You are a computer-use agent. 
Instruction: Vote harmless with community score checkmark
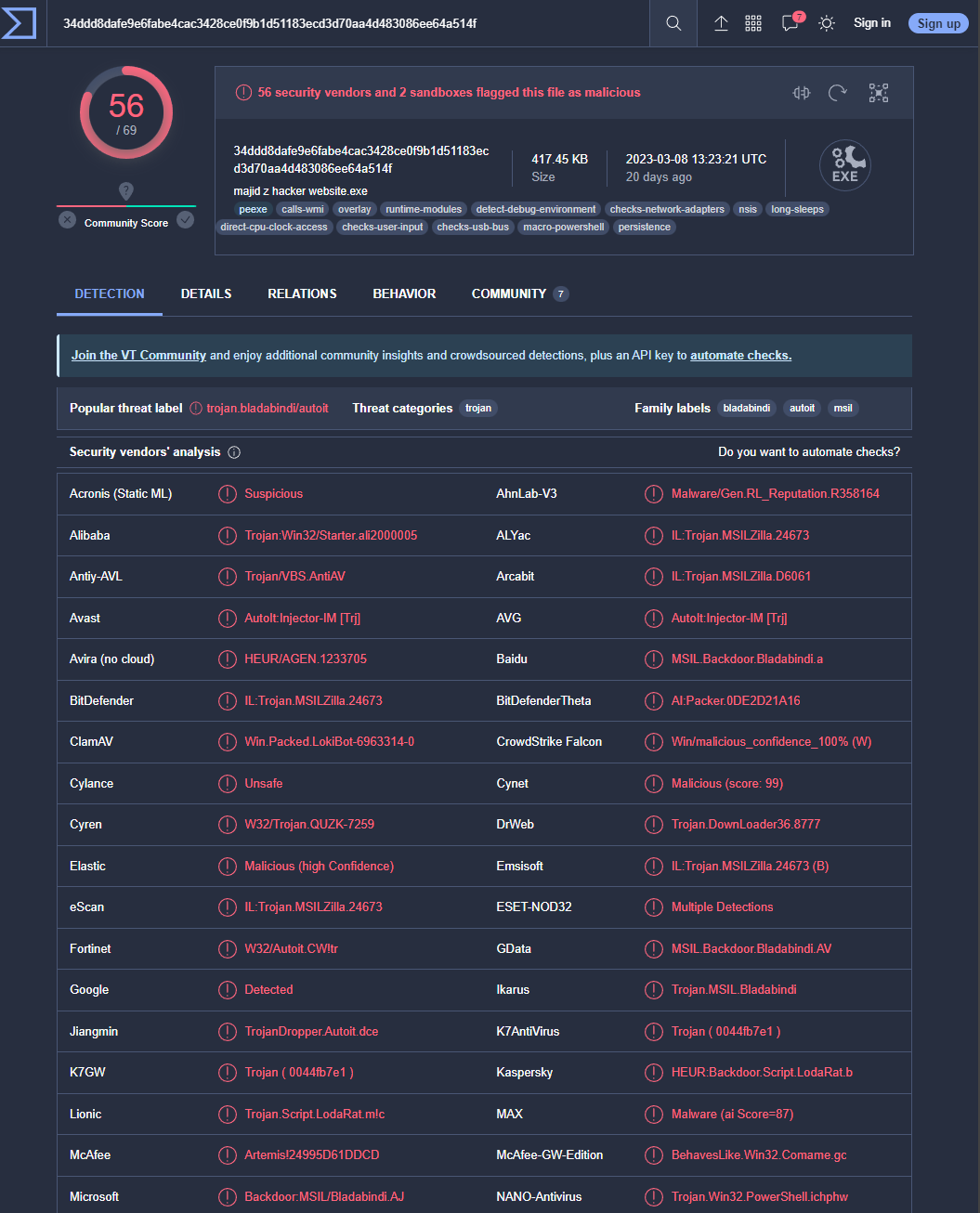click(x=186, y=219)
